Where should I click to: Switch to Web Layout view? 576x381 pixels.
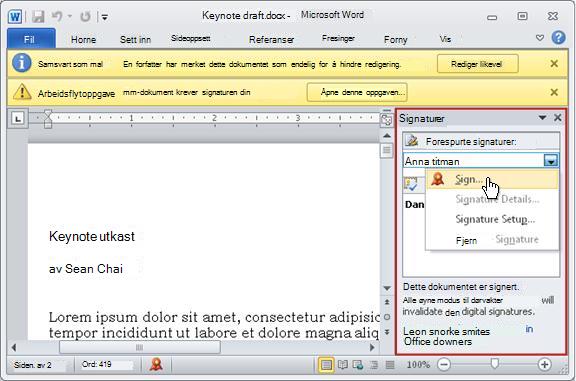tap(358, 365)
